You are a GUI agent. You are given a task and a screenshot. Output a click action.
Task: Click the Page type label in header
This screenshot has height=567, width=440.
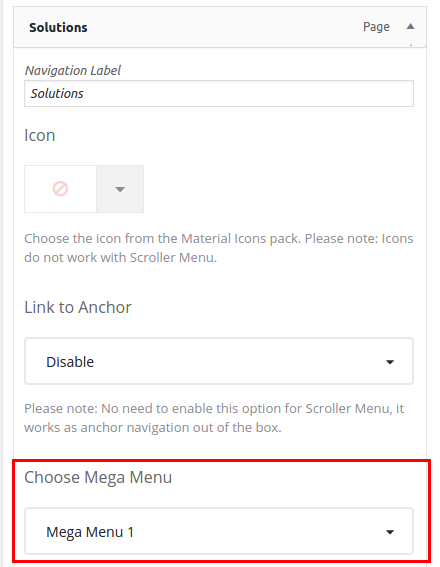(x=376, y=27)
